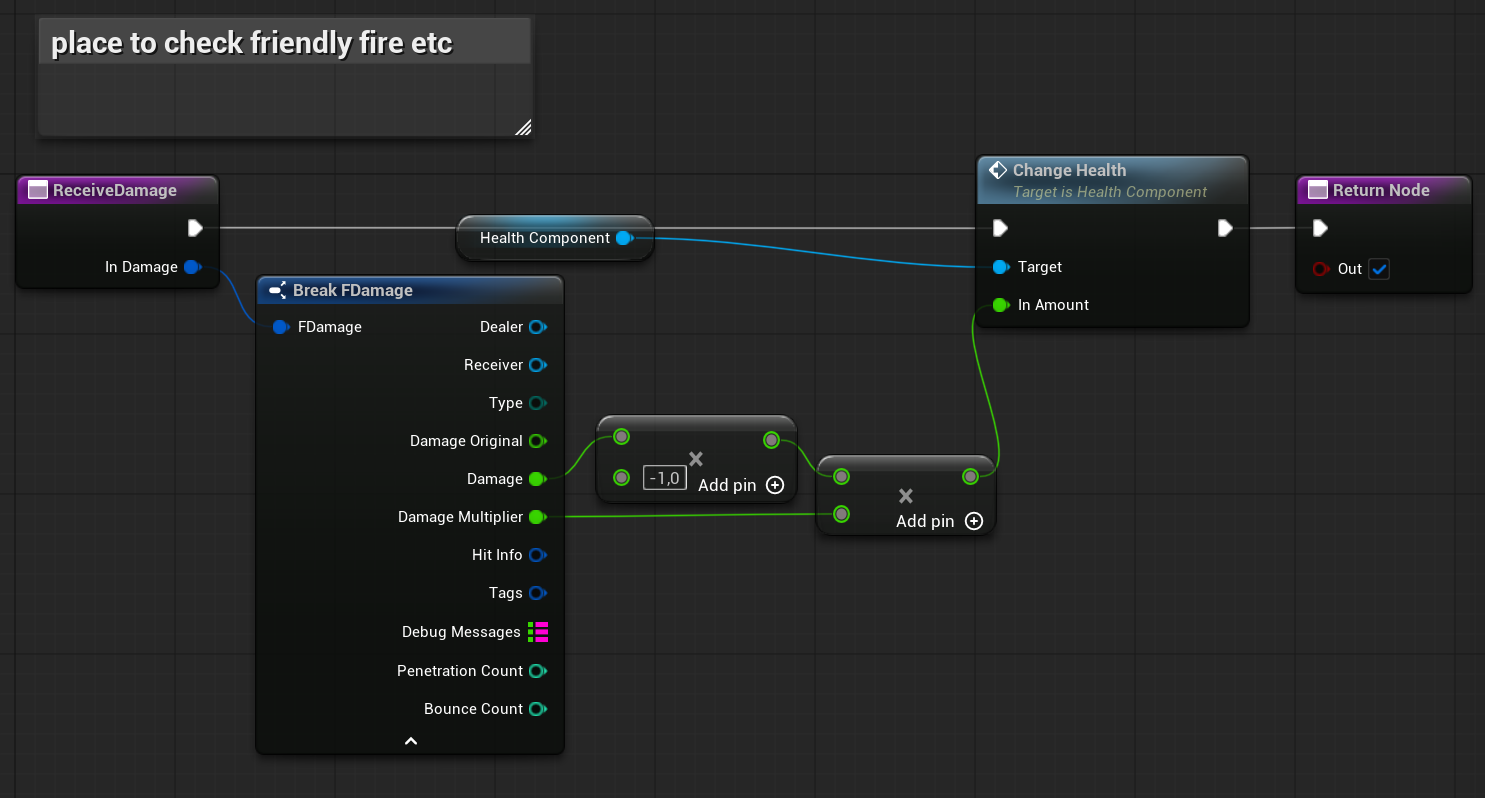Click Change Health In Amount pin

[1000, 305]
